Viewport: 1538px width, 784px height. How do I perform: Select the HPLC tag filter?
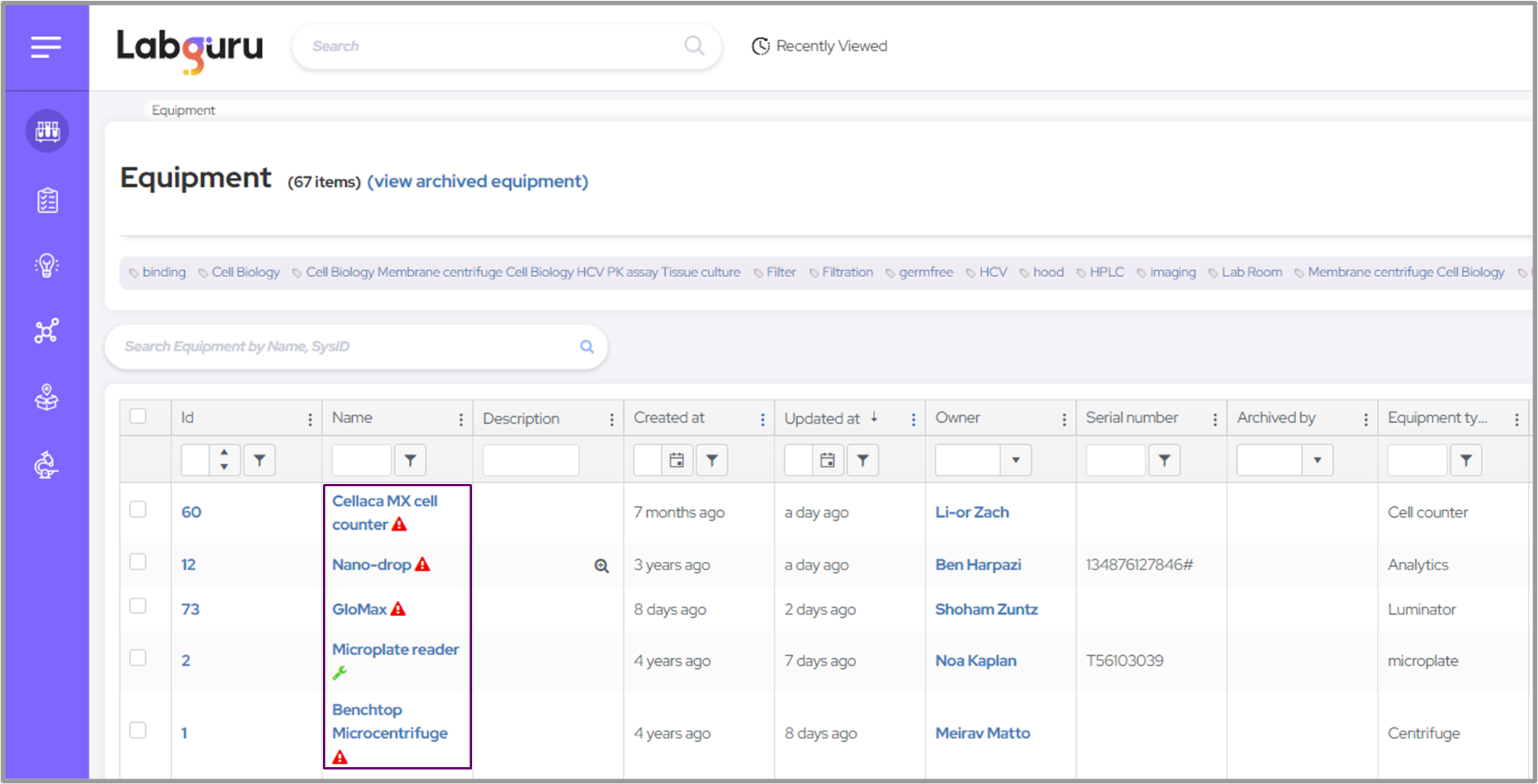coord(1106,273)
